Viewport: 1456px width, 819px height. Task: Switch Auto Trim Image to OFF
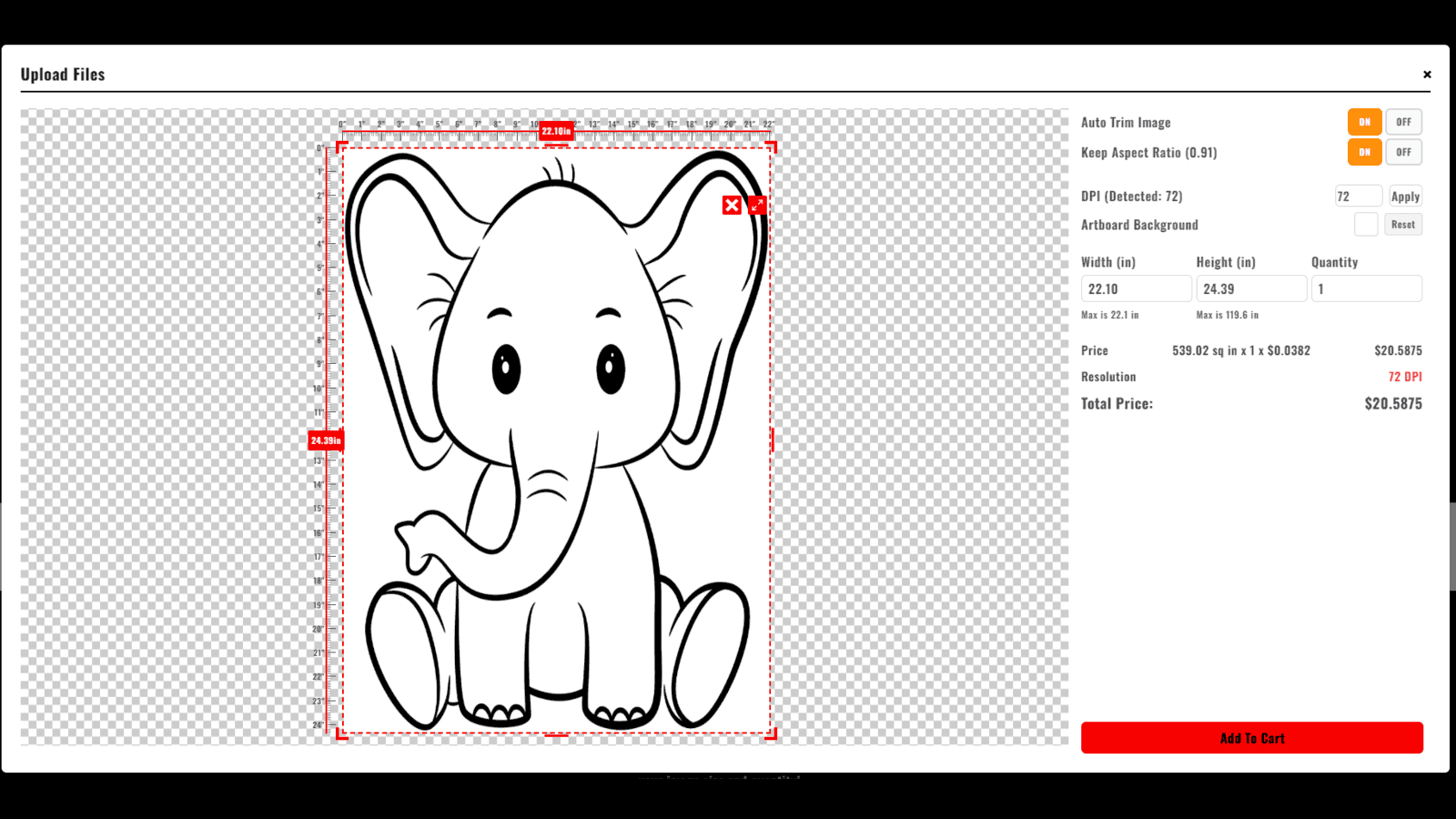pos(1403,122)
